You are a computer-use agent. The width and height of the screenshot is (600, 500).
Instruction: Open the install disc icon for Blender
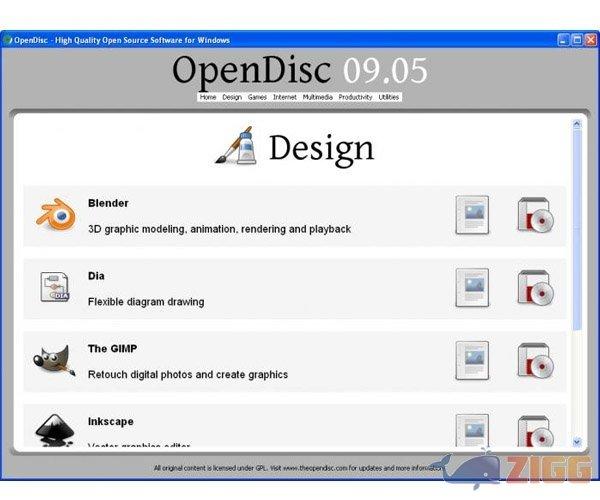click(535, 215)
